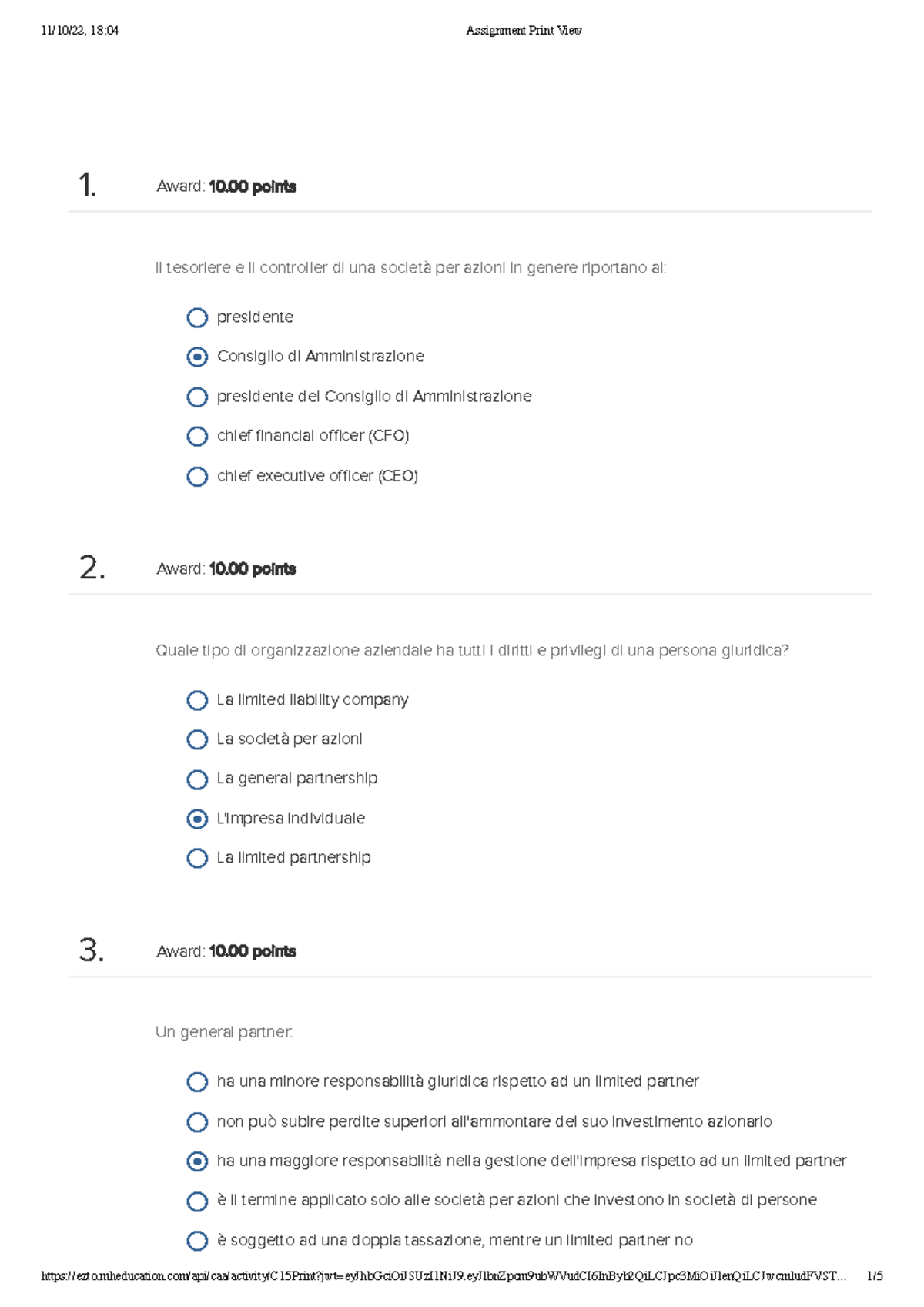The image size is (924, 1307).
Task: Pick "La general partnership" radio button
Action: (x=197, y=779)
